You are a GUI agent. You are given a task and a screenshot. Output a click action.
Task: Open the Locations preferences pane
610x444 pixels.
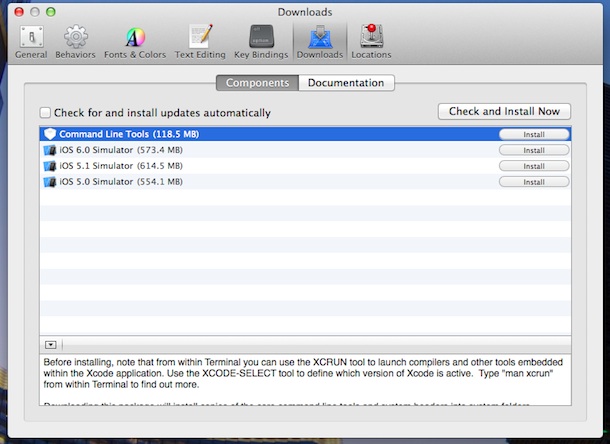pyautogui.click(x=371, y=42)
